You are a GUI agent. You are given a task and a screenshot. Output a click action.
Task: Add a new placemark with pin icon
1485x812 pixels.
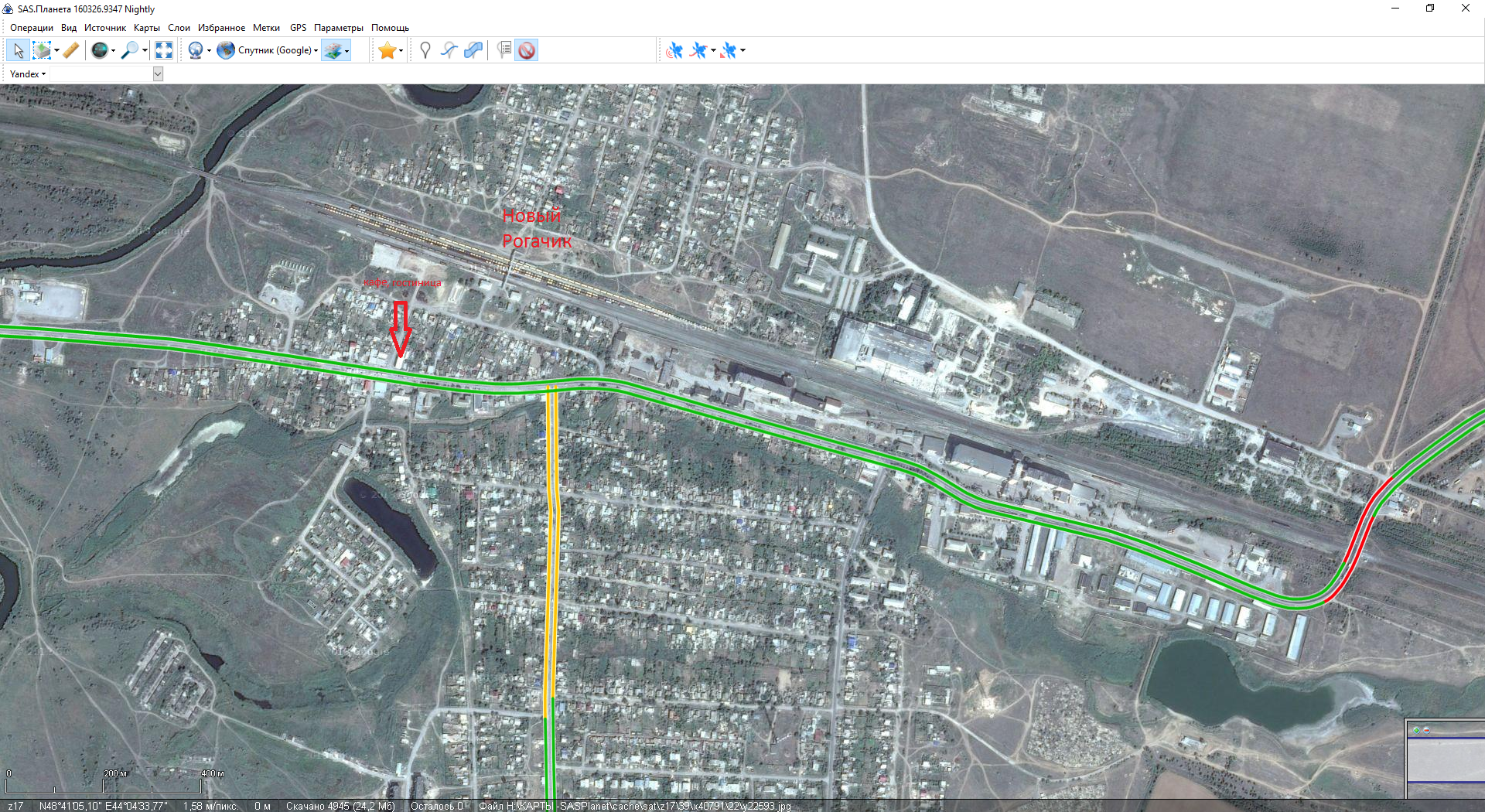point(425,50)
